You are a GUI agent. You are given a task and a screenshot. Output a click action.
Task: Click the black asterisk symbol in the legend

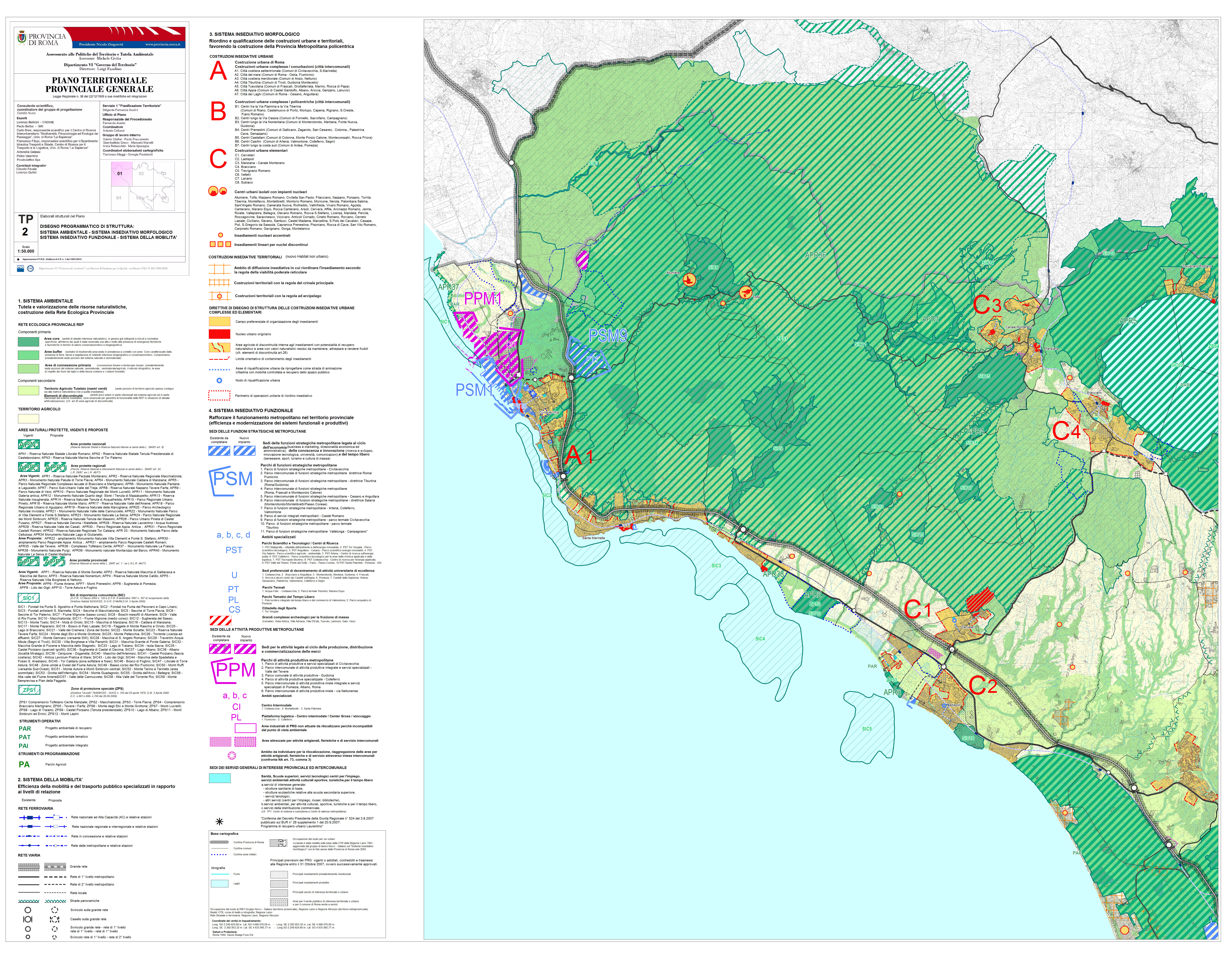pos(219,822)
